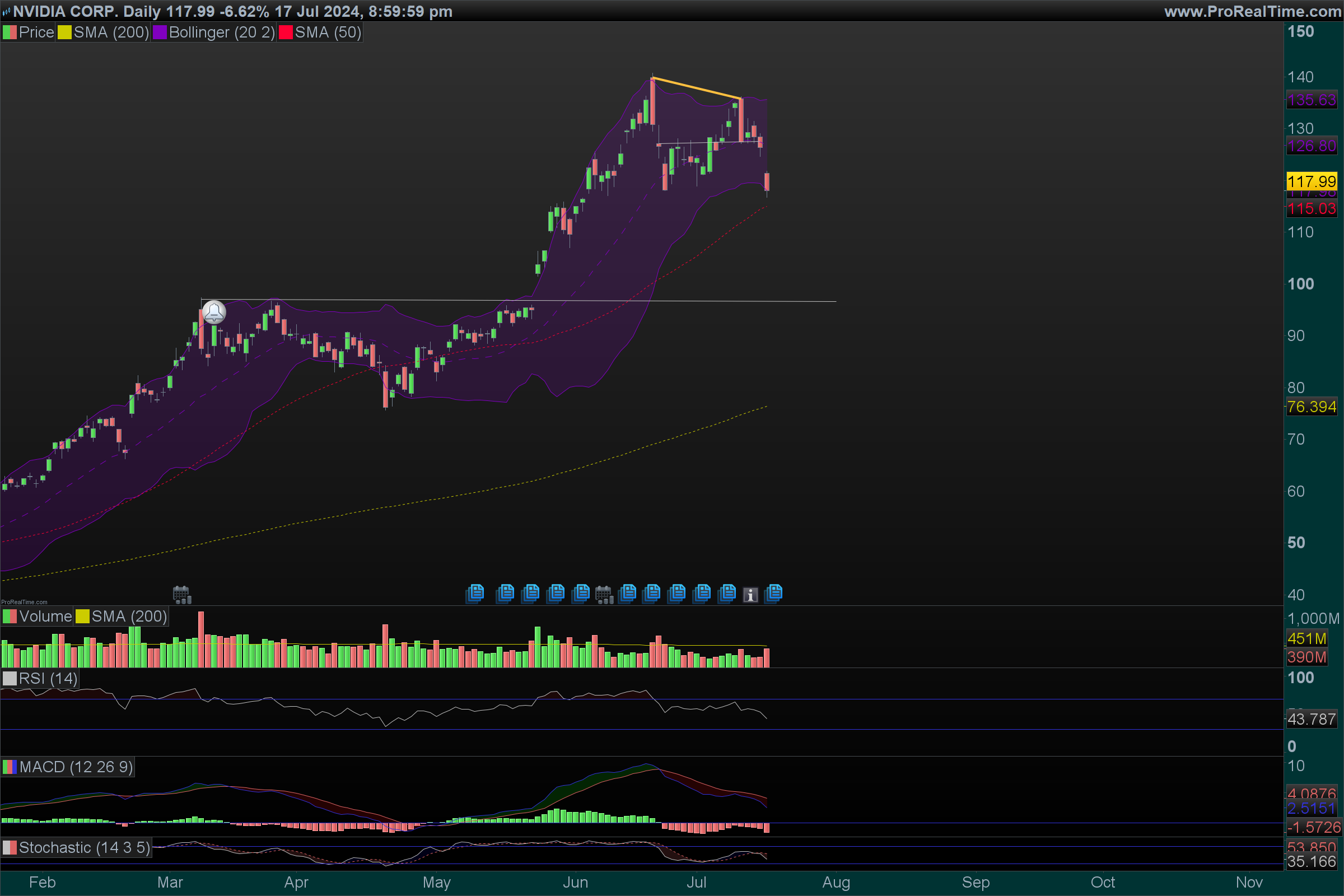The height and width of the screenshot is (896, 1344).
Task: Click the Price legend label
Action: pyautogui.click(x=36, y=32)
